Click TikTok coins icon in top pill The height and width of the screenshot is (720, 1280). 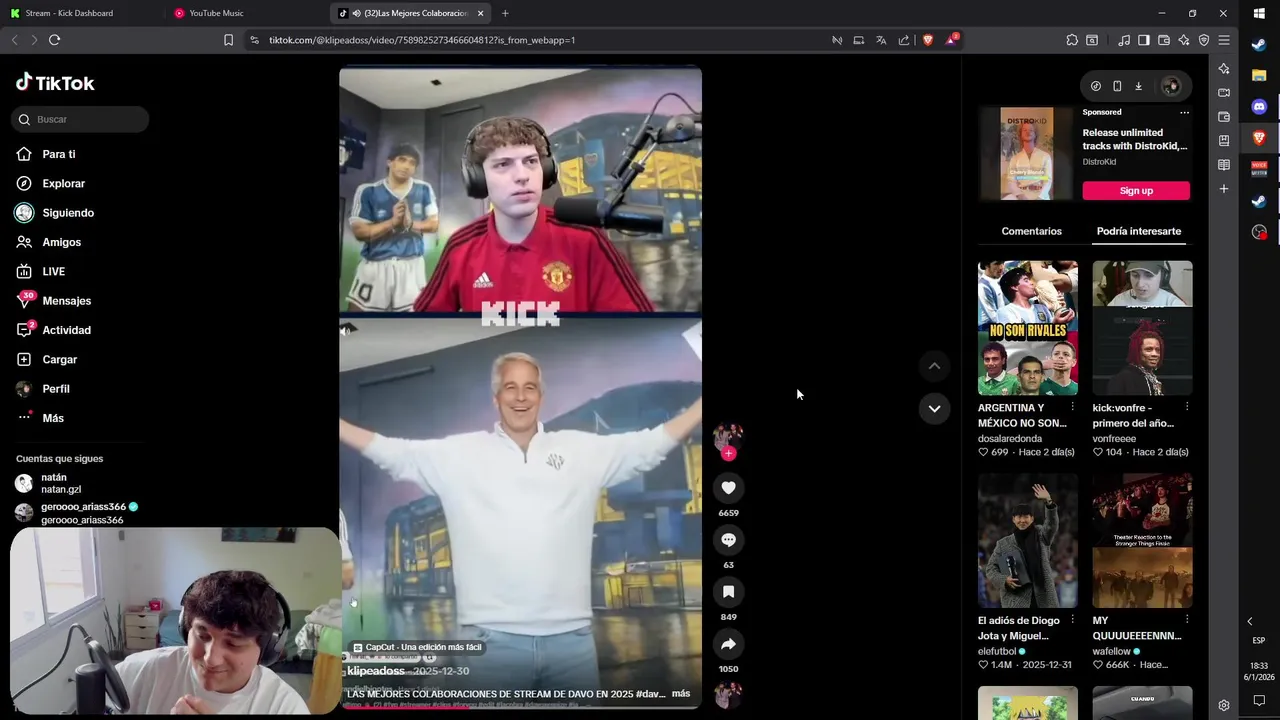point(1096,86)
